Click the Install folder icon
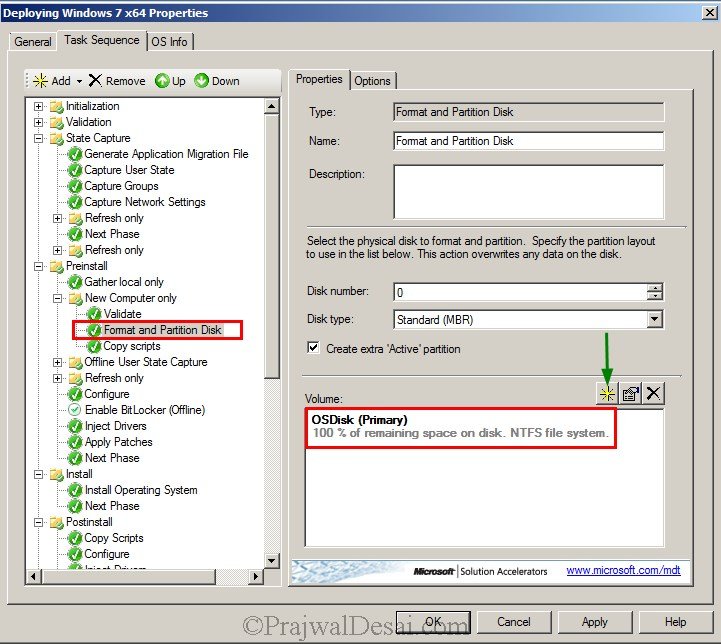The height and width of the screenshot is (644, 721). (x=57, y=474)
